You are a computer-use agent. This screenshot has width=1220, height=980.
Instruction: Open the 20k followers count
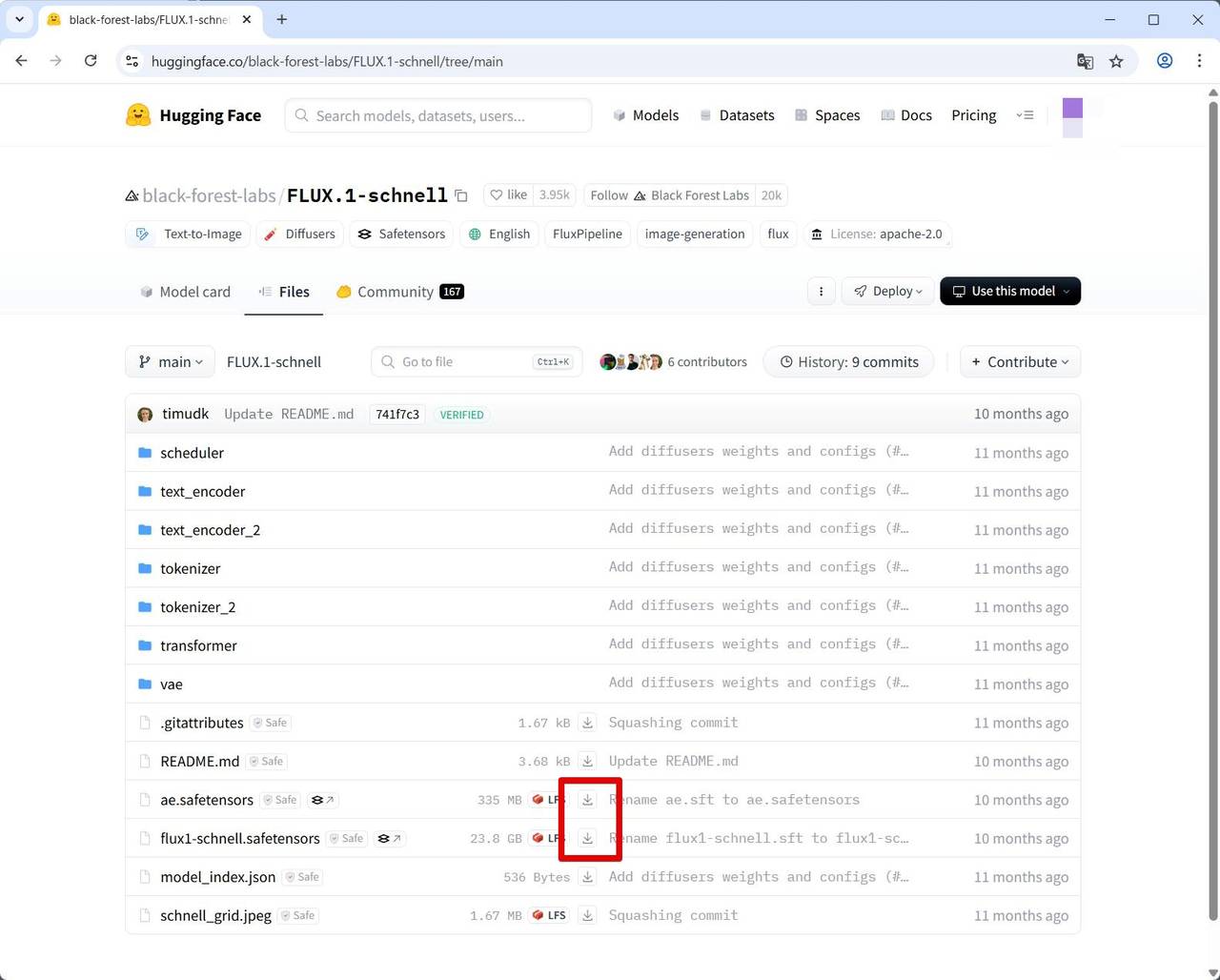click(x=771, y=195)
